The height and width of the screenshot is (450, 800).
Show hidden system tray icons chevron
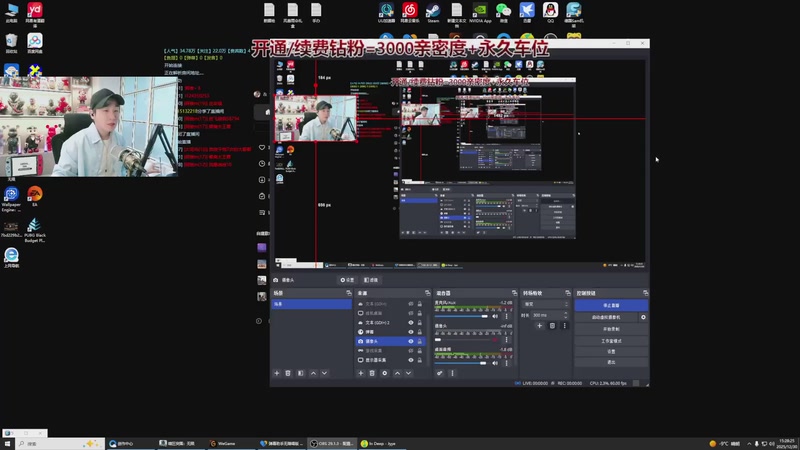pyautogui.click(x=748, y=443)
